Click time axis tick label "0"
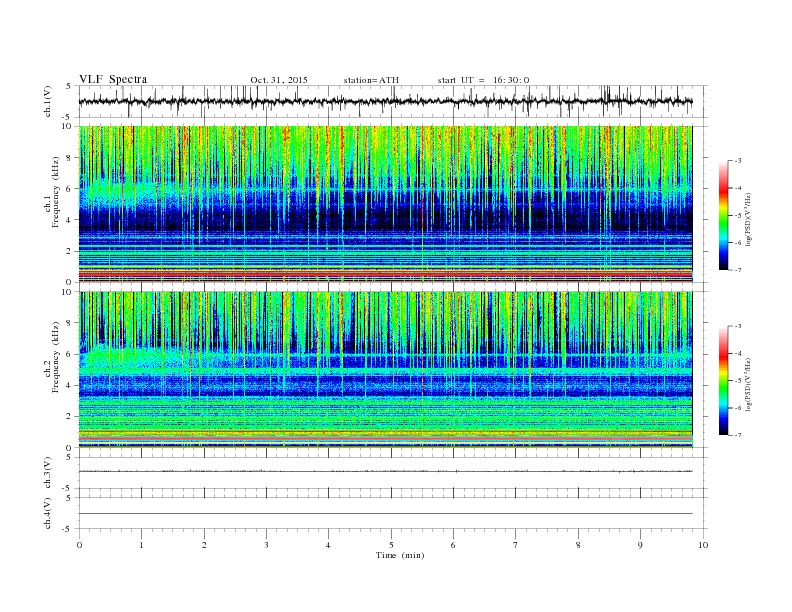The image size is (792, 612). (79, 545)
